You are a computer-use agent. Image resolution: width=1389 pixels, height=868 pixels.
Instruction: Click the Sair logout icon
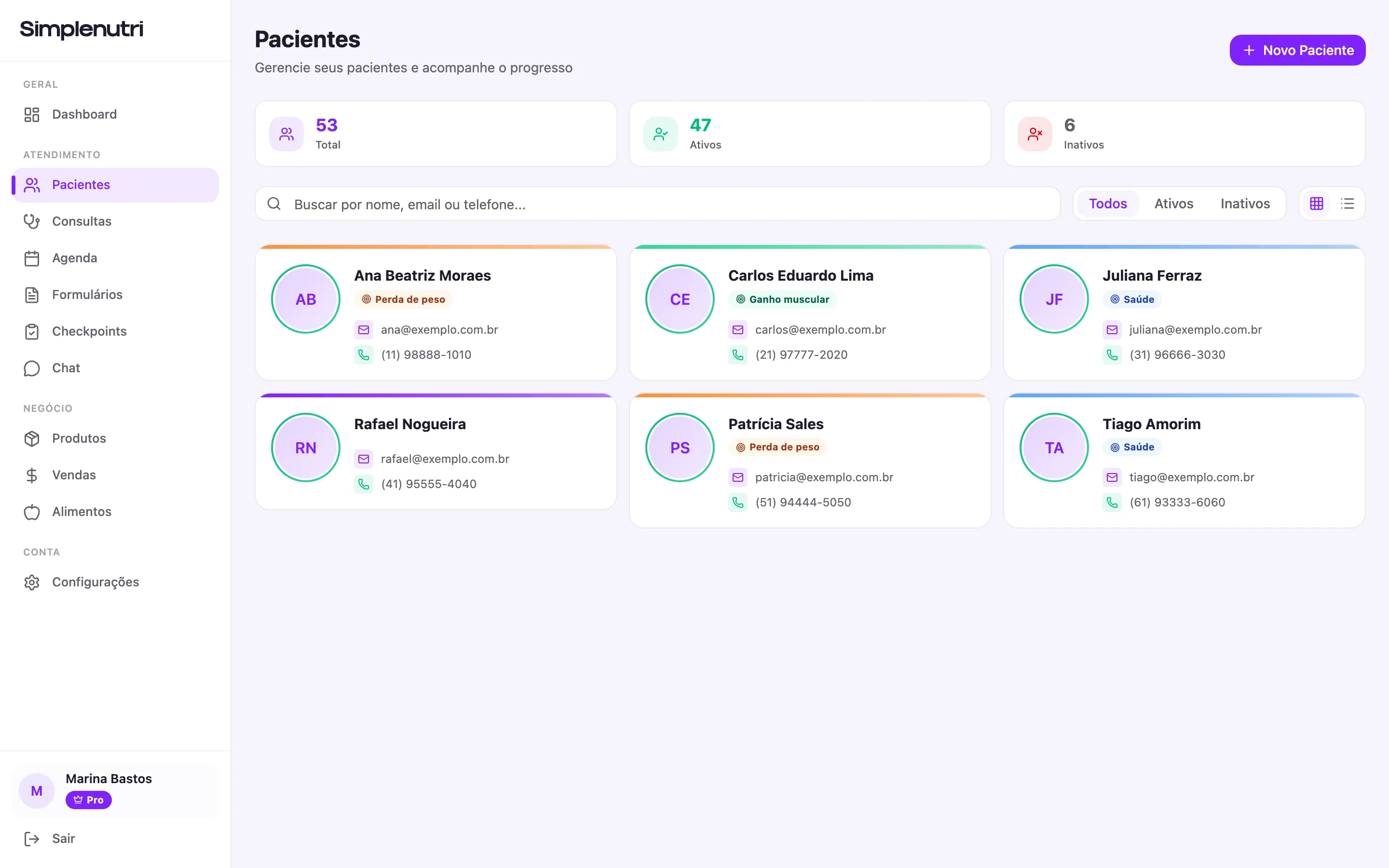(31, 839)
